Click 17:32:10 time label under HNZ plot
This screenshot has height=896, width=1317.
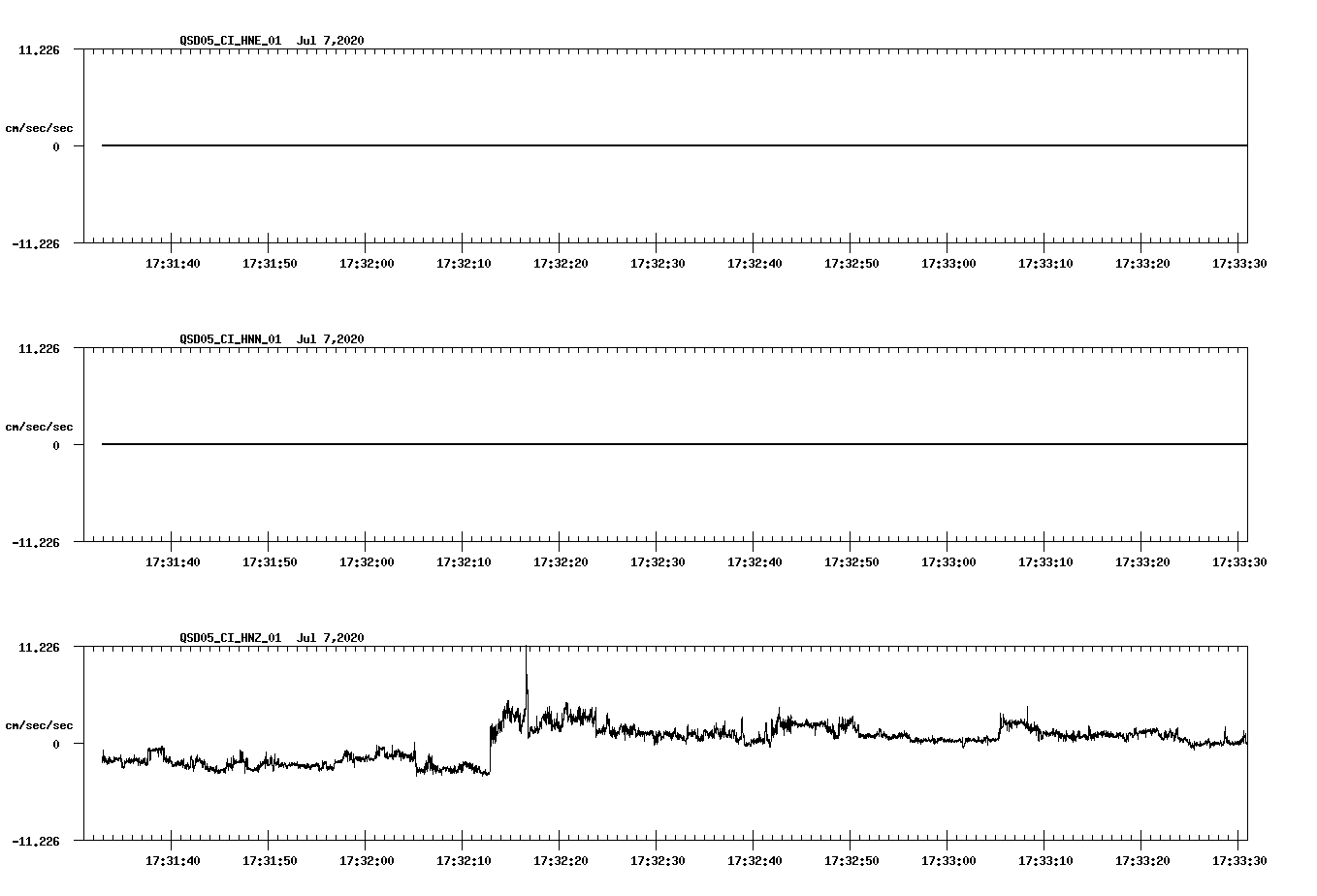464,860
